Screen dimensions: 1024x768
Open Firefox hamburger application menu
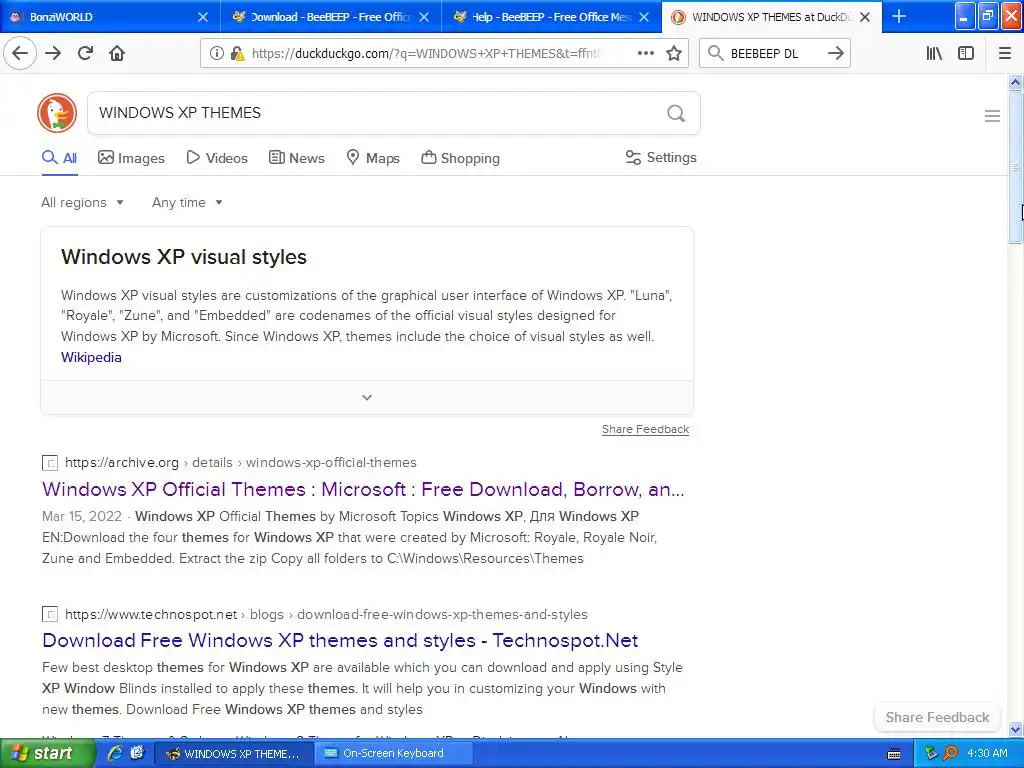point(1005,54)
